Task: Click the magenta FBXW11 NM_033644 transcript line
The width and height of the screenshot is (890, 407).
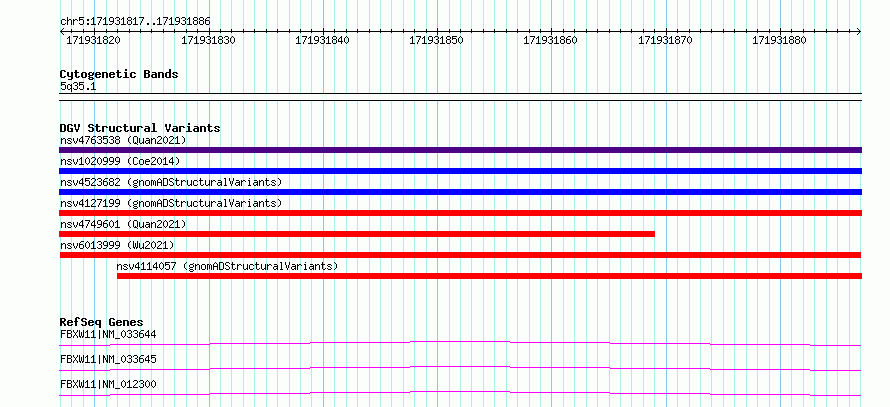Action: pos(460,343)
